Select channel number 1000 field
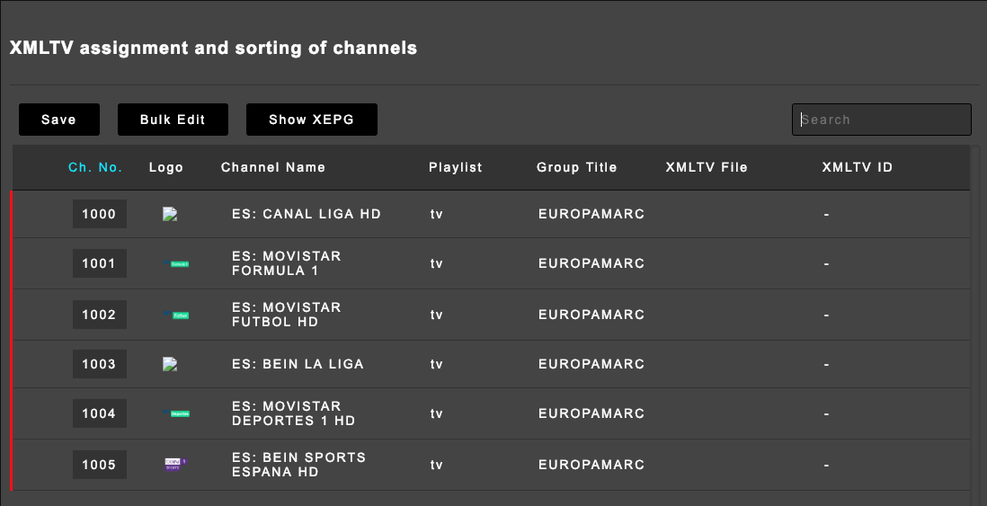 coord(99,214)
